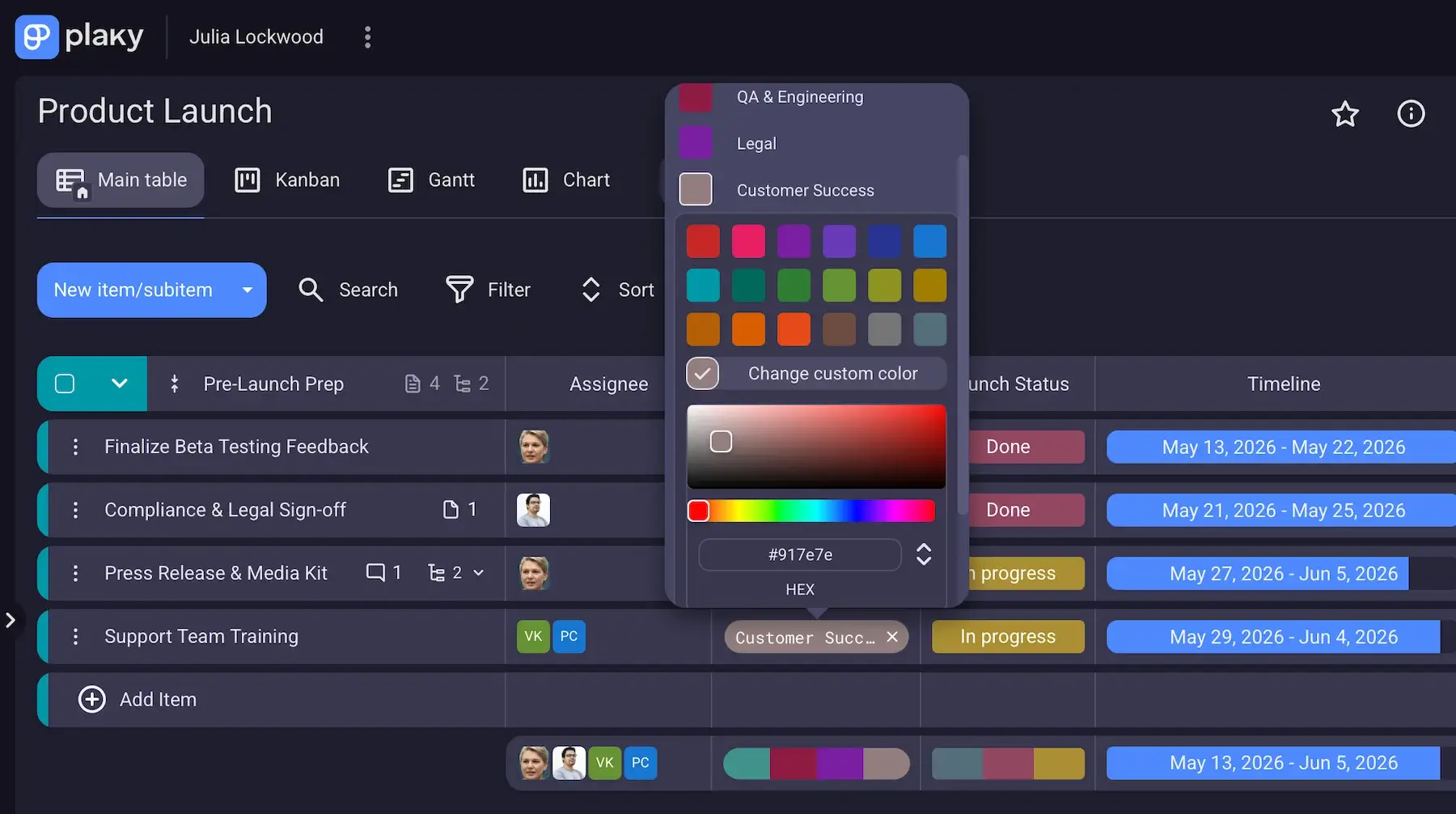Expand the left sidebar with the arrow

[11, 621]
